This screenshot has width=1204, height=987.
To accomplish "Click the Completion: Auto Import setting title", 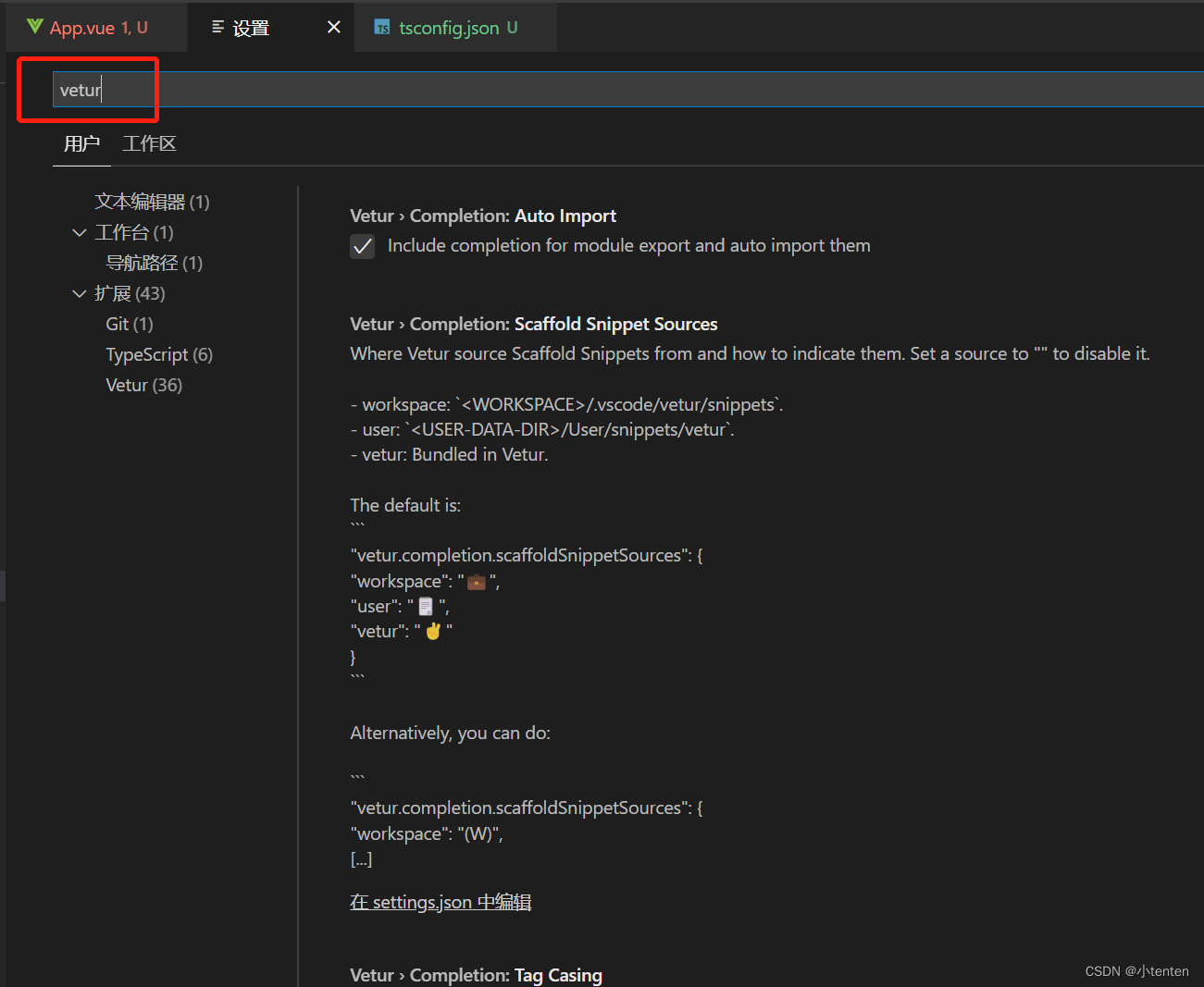I will point(483,216).
